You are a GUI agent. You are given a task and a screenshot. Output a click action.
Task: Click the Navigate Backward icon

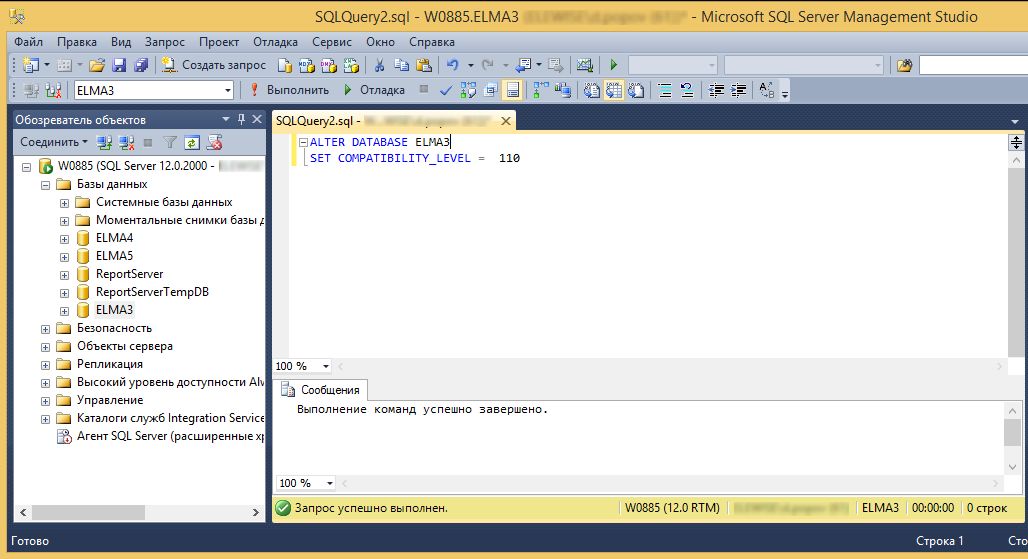point(523,65)
